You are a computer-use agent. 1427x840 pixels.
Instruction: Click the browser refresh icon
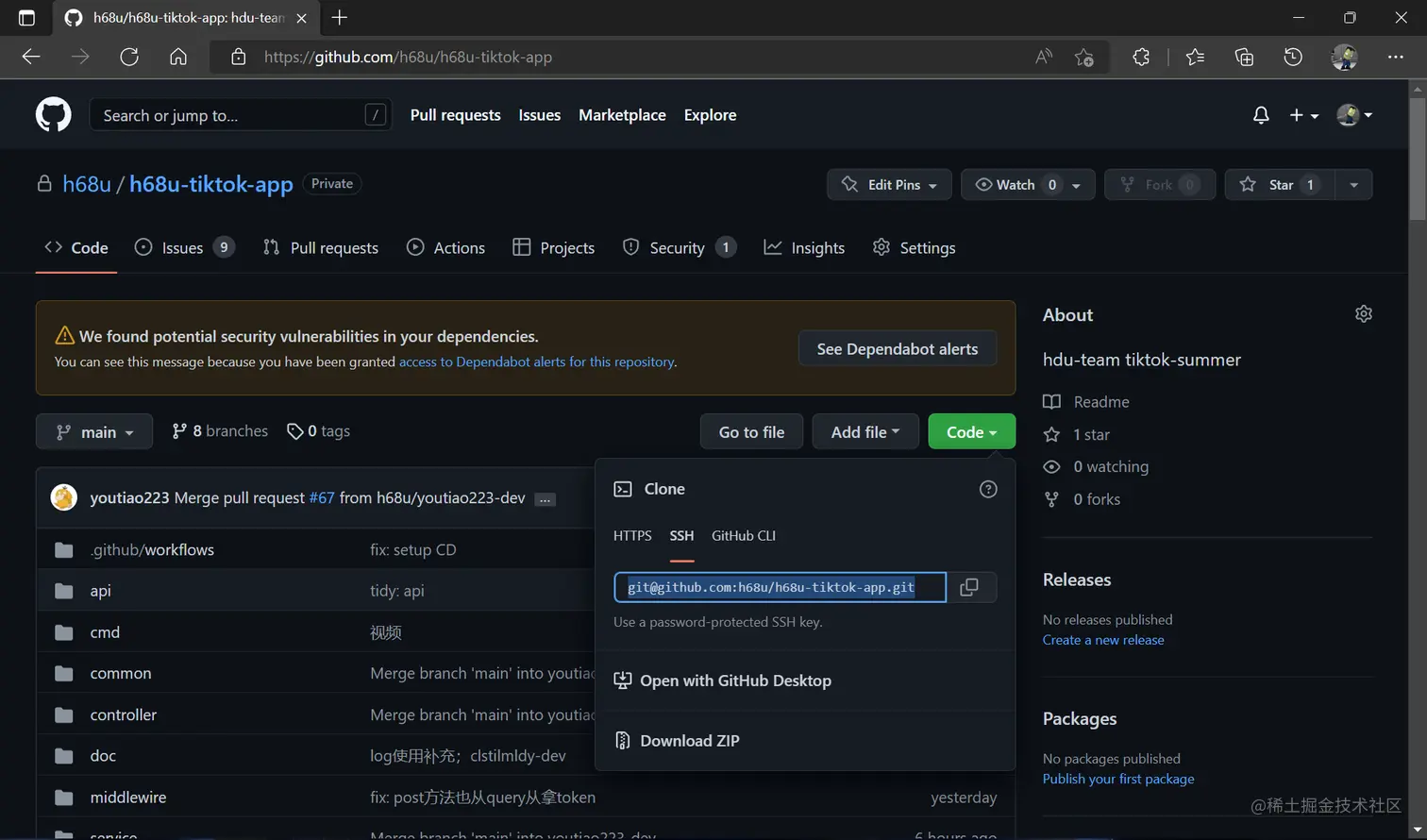coord(129,57)
